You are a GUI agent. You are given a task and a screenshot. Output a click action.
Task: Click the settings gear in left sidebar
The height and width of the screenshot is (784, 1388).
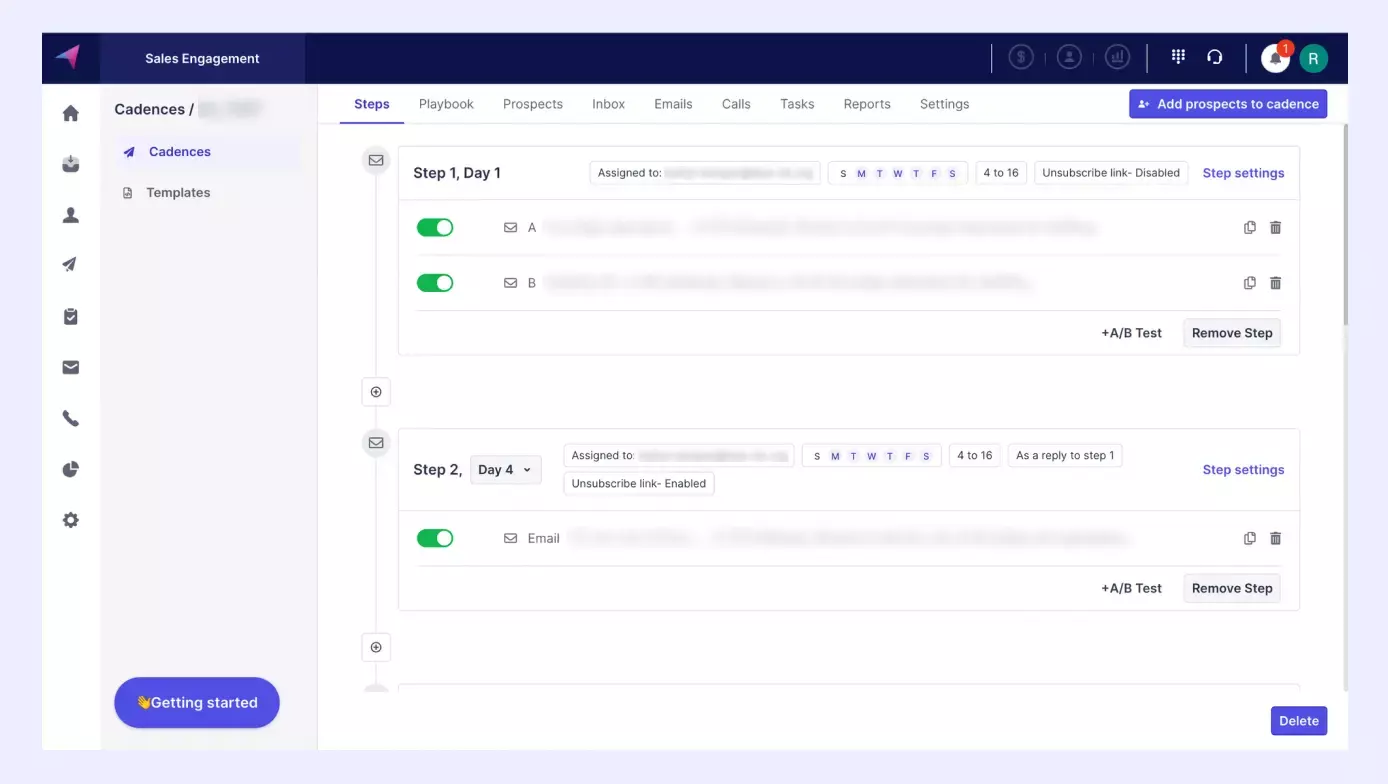(x=71, y=521)
